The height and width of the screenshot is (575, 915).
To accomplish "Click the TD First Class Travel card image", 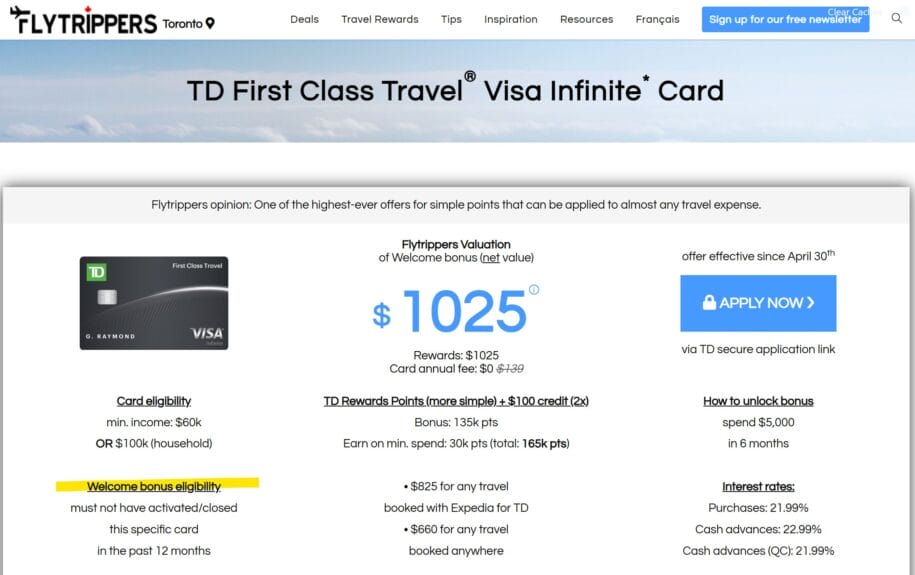I will pos(154,303).
